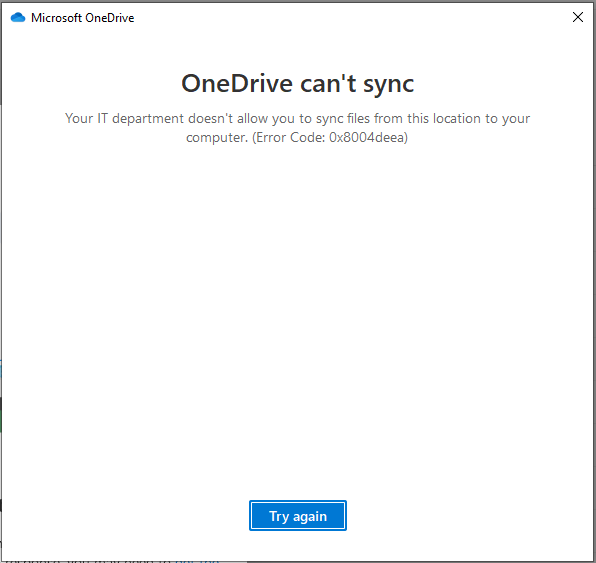Screen dimensions: 596x563
Task: Close the Microsoft OneDrive dialog
Action: tap(578, 17)
